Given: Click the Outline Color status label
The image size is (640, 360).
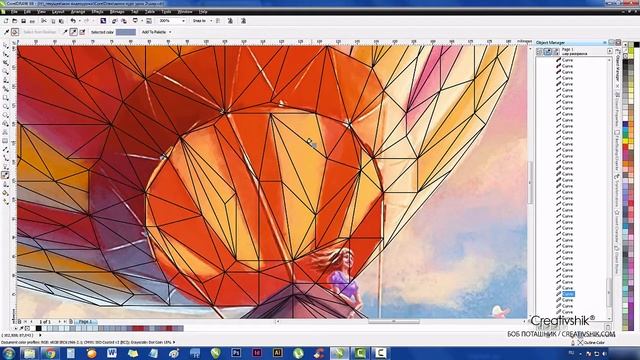Looking at the screenshot, I should (x=594, y=342).
